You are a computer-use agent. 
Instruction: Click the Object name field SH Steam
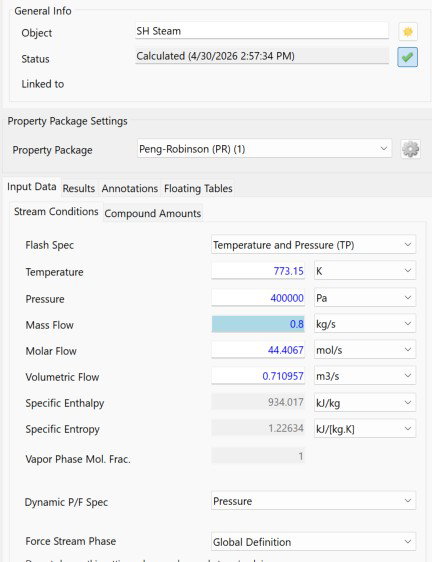coord(262,31)
